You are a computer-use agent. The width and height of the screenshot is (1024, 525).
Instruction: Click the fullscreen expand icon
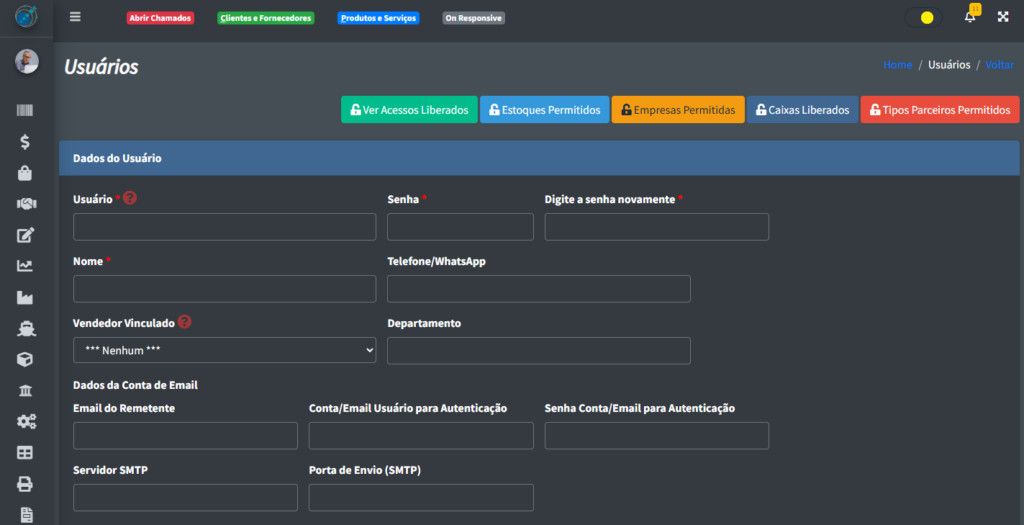click(1003, 17)
